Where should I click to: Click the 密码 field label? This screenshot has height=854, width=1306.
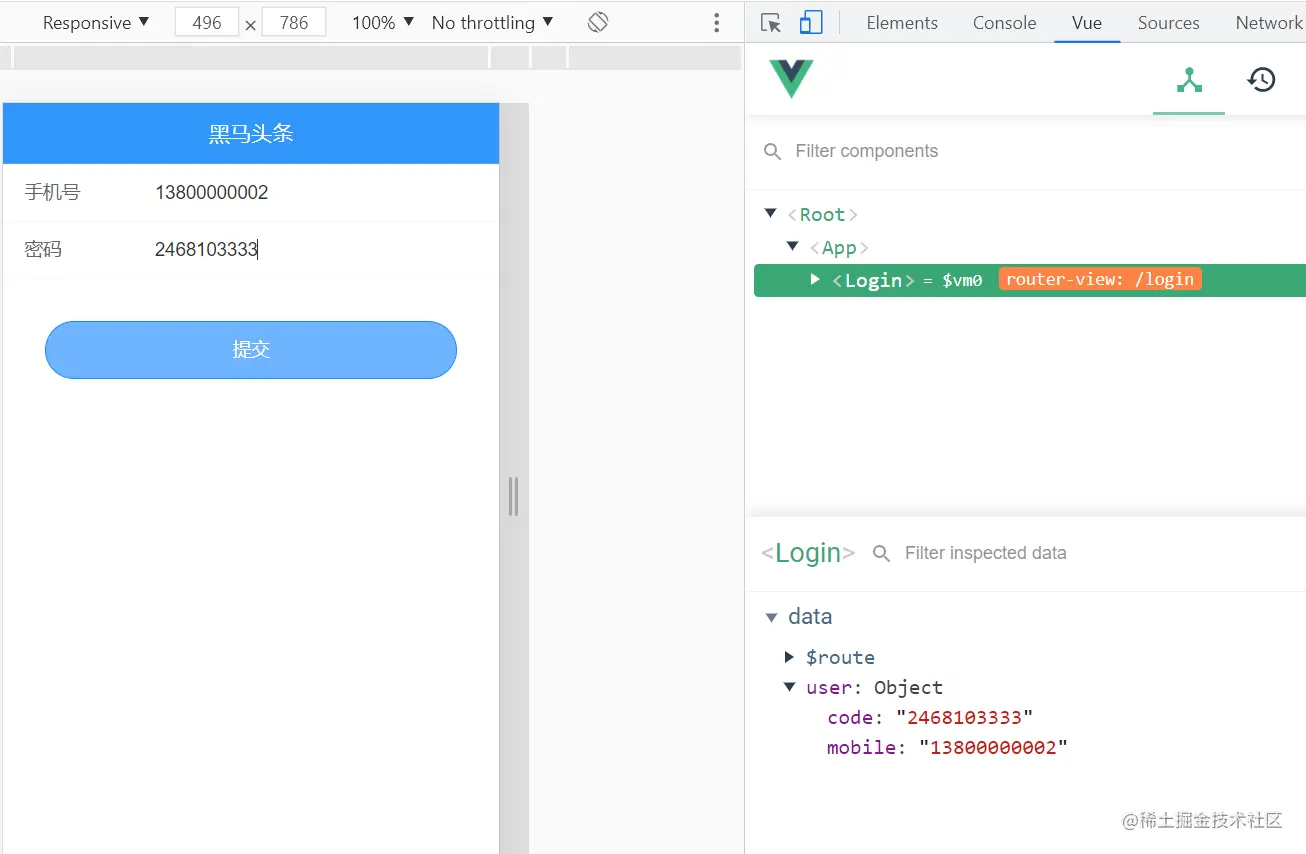pyautogui.click(x=43, y=249)
